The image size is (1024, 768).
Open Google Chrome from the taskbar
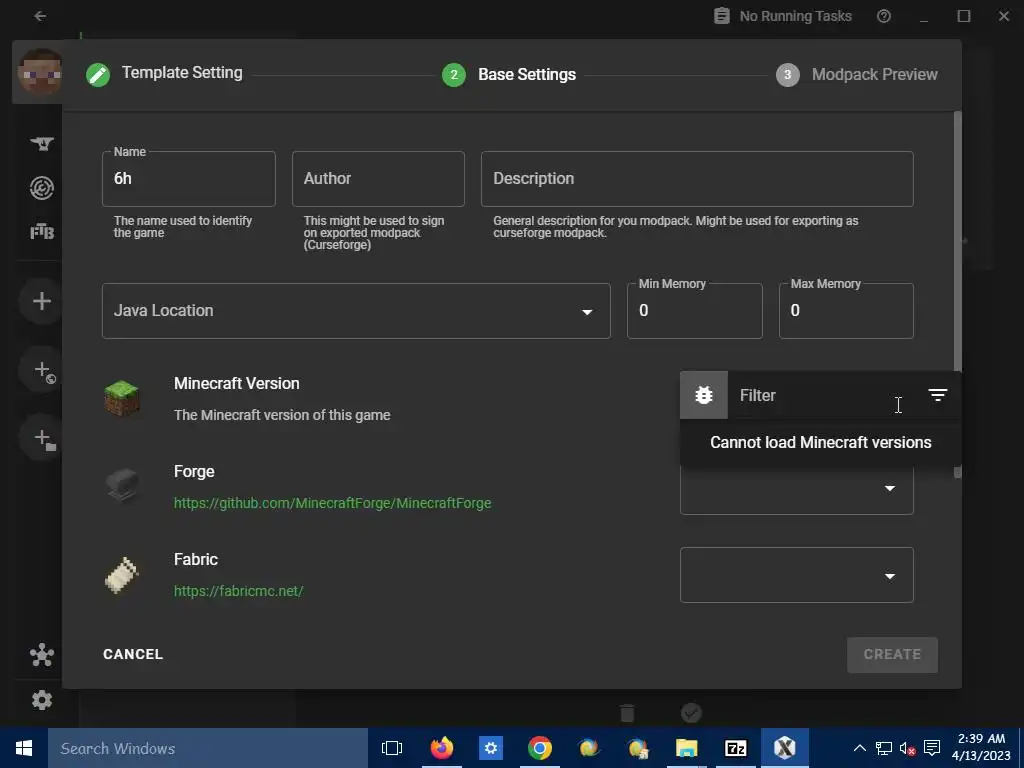539,748
